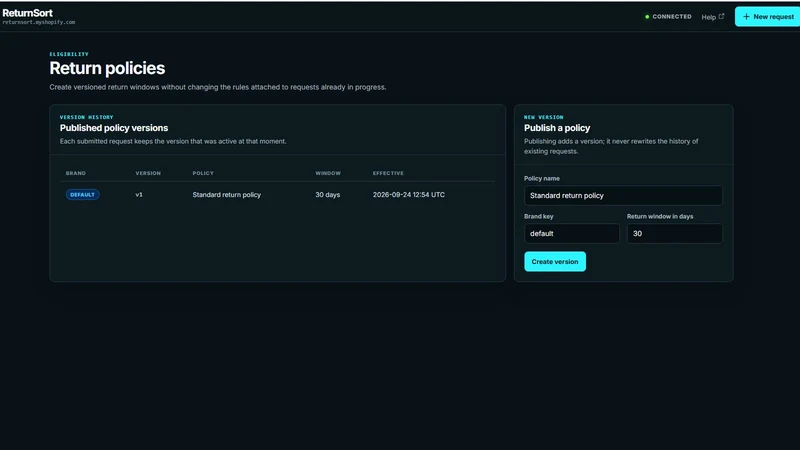Click the BRAND column header

point(76,173)
